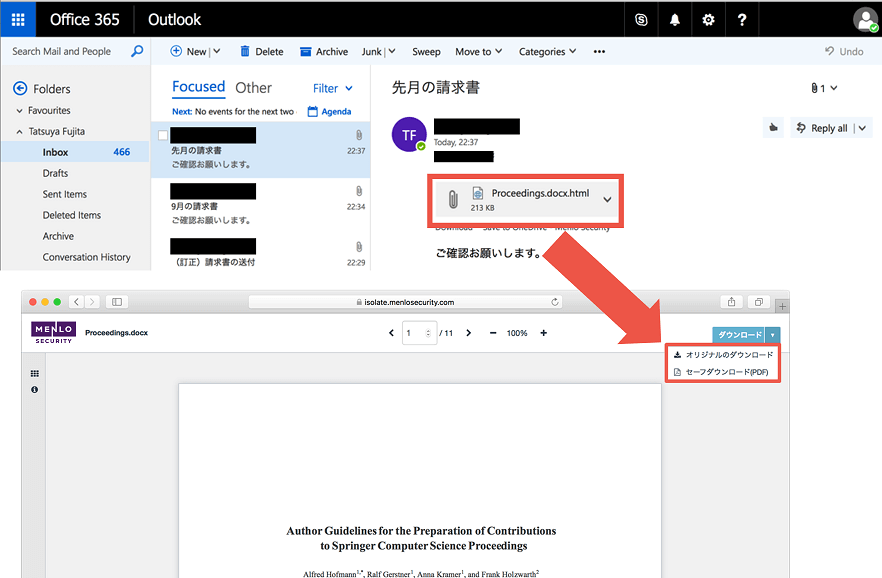882x578 pixels.
Task: Open the Office 365 app launcher grid
Action: 18,20
